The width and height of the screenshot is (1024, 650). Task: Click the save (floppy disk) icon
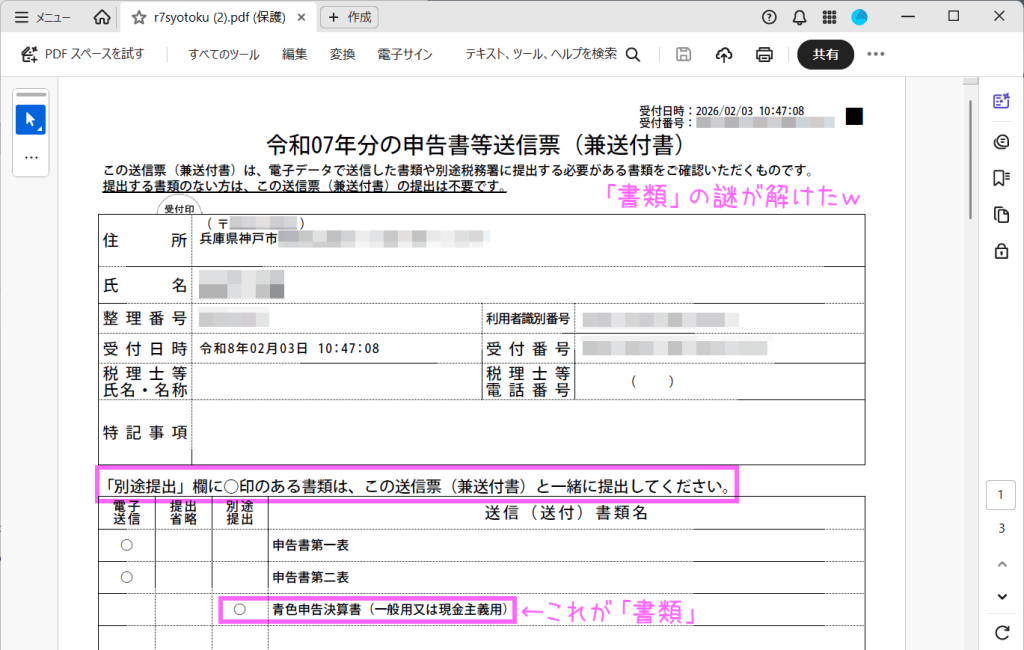coord(684,55)
